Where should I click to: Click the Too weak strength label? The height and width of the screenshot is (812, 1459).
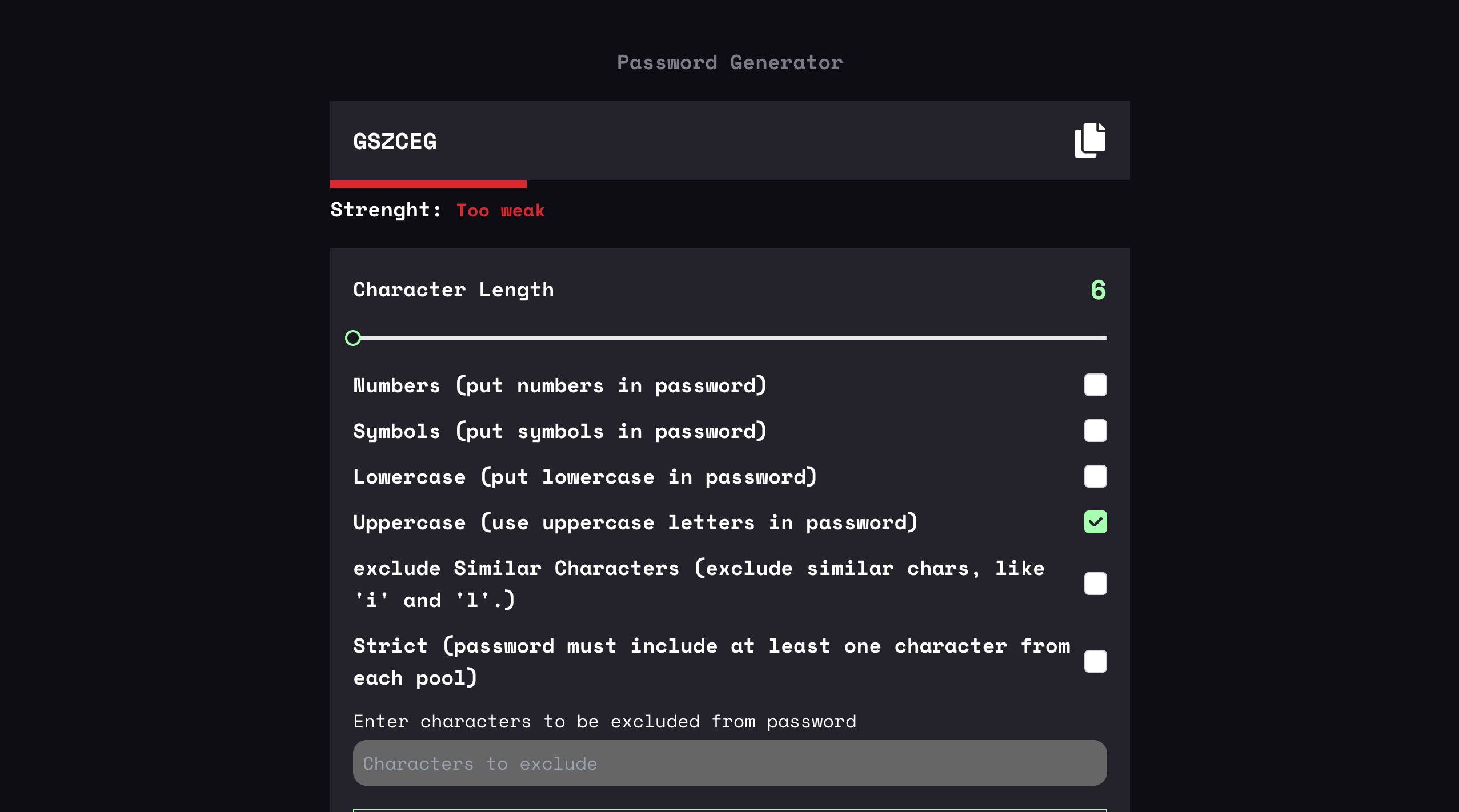pos(500,210)
